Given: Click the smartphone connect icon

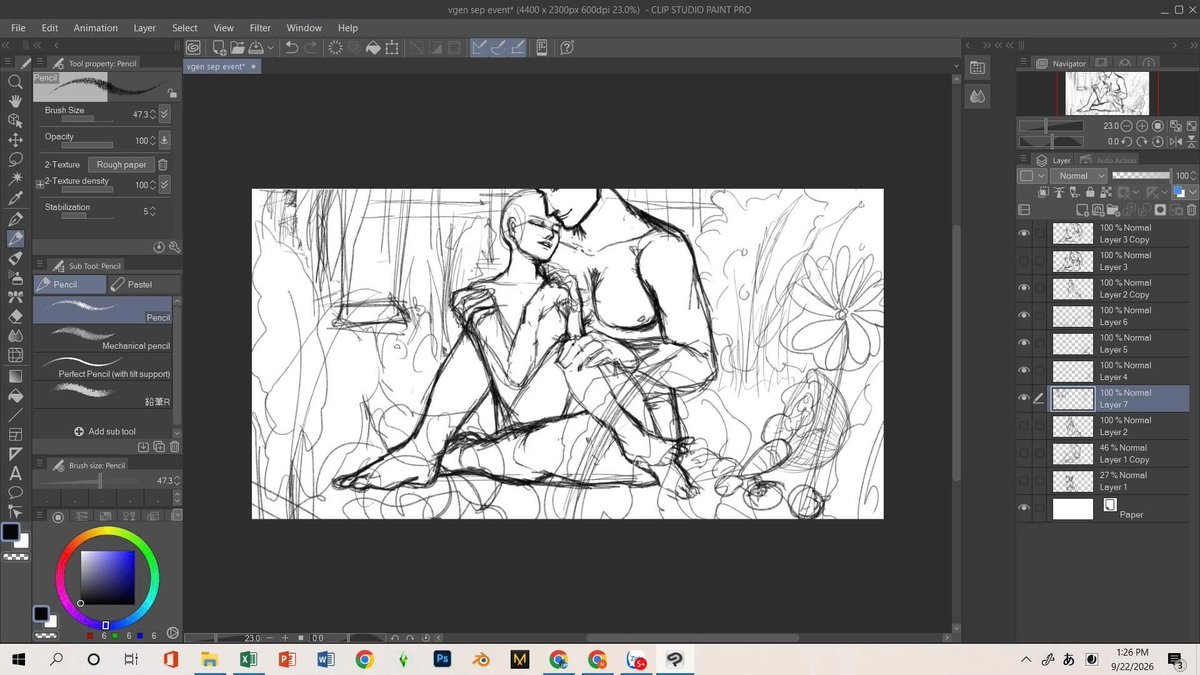Looking at the screenshot, I should click(542, 47).
